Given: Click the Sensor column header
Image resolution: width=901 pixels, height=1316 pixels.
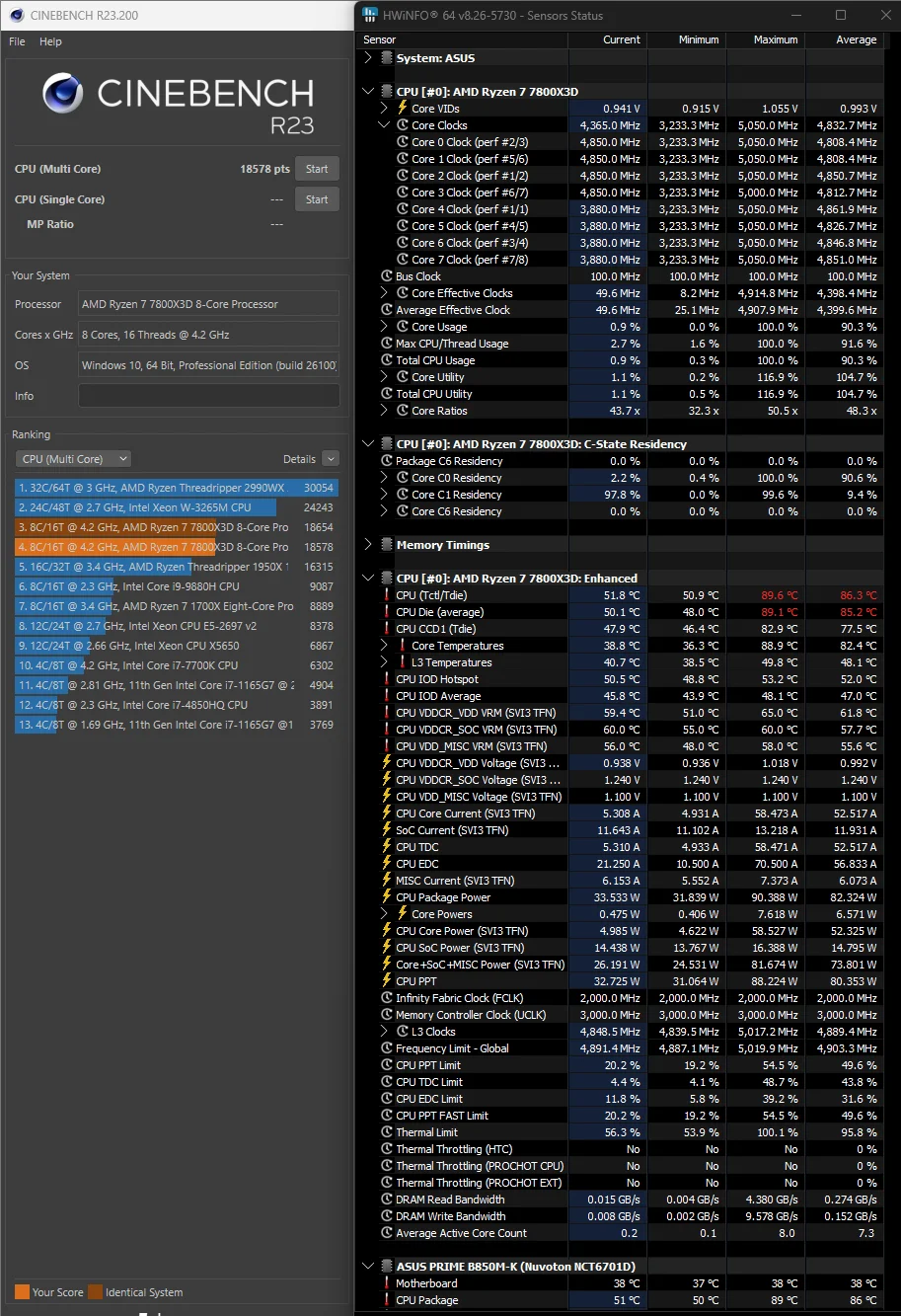Looking at the screenshot, I should click(462, 39).
